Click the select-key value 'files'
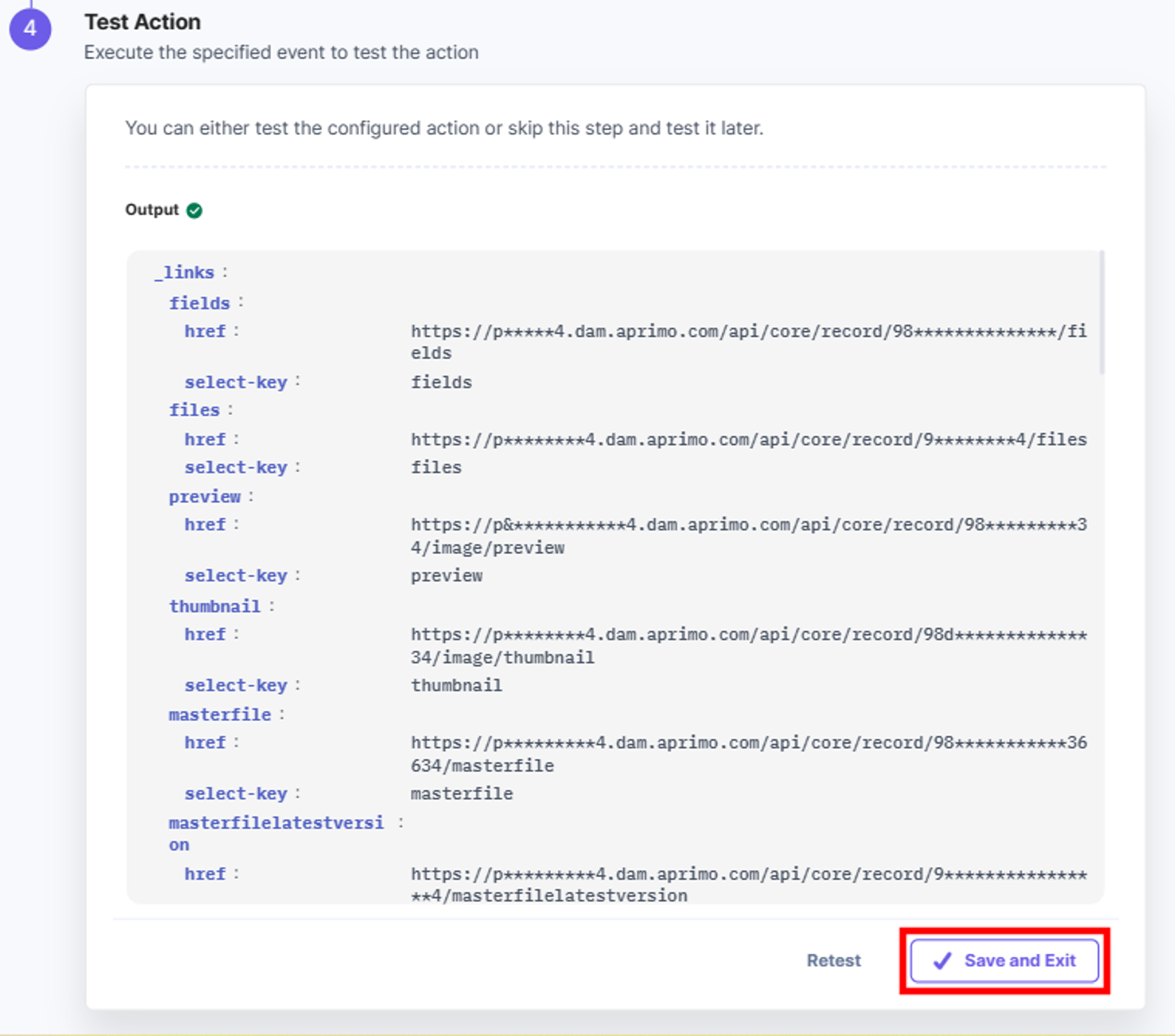 (436, 467)
